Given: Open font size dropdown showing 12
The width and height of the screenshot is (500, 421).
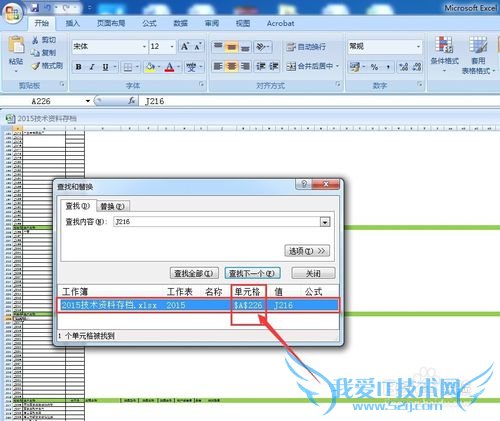Looking at the screenshot, I should pos(172,46).
